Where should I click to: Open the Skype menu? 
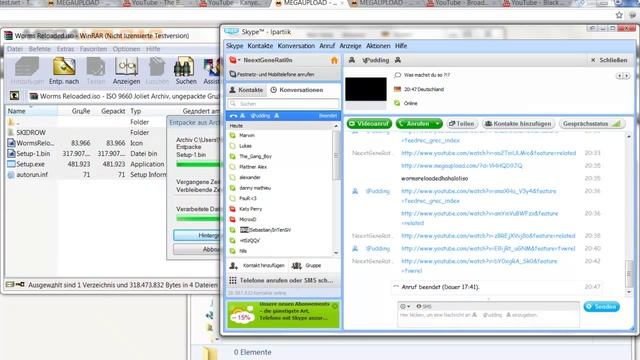(x=234, y=46)
